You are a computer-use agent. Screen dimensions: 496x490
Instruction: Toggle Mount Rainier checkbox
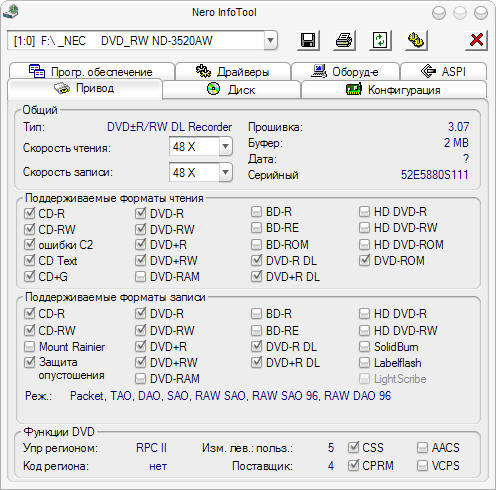click(30, 347)
